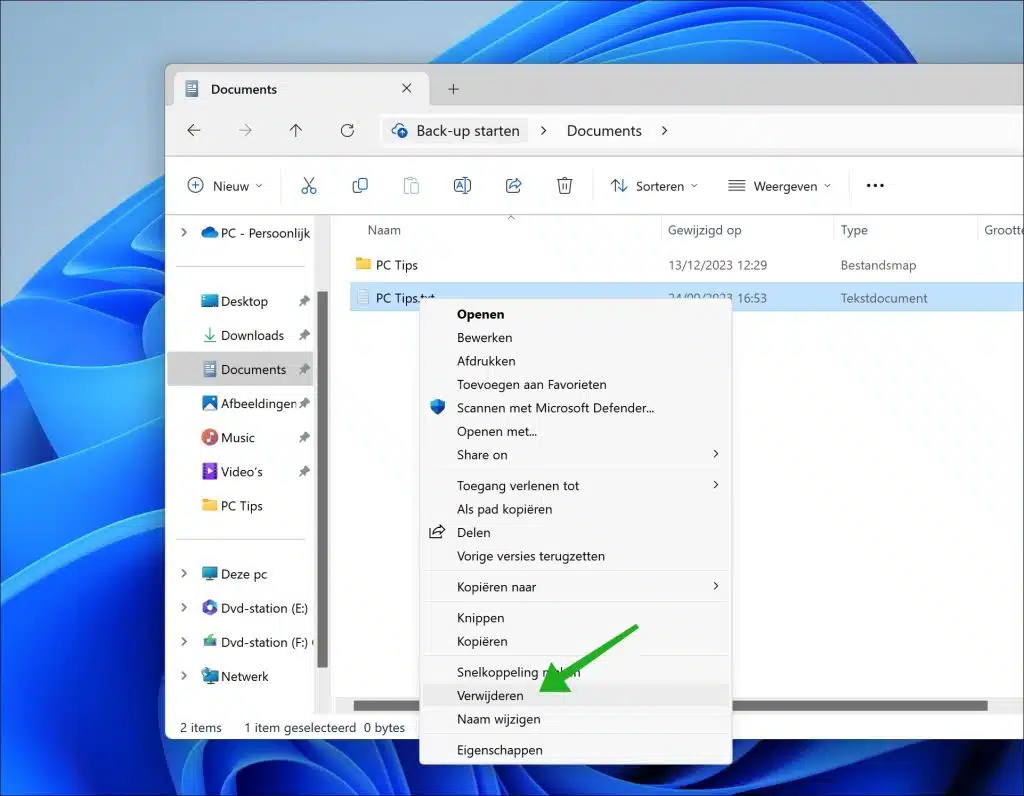Open the see-more ellipsis icon on the toolbar
The width and height of the screenshot is (1024, 796).
[x=874, y=185]
